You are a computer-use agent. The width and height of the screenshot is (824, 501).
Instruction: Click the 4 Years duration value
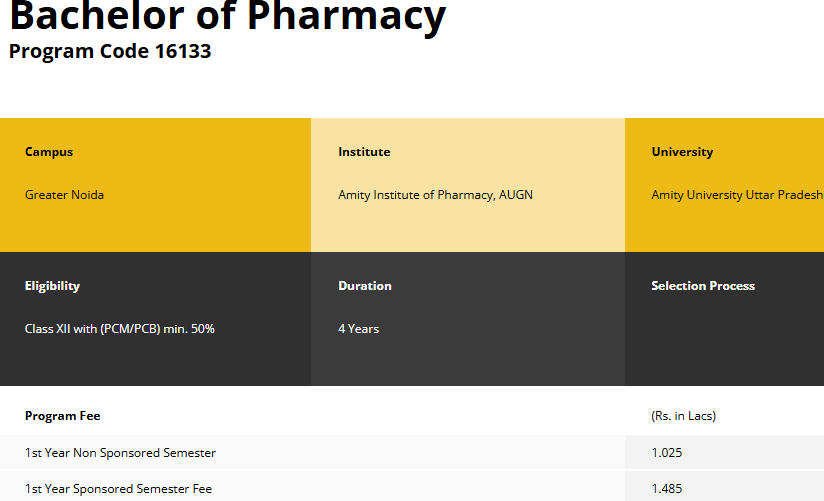[358, 329]
